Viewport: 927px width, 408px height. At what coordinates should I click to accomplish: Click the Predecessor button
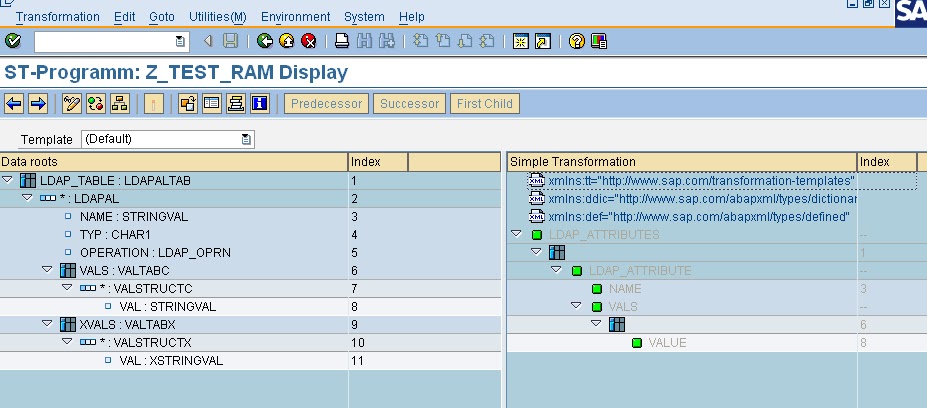(x=326, y=104)
